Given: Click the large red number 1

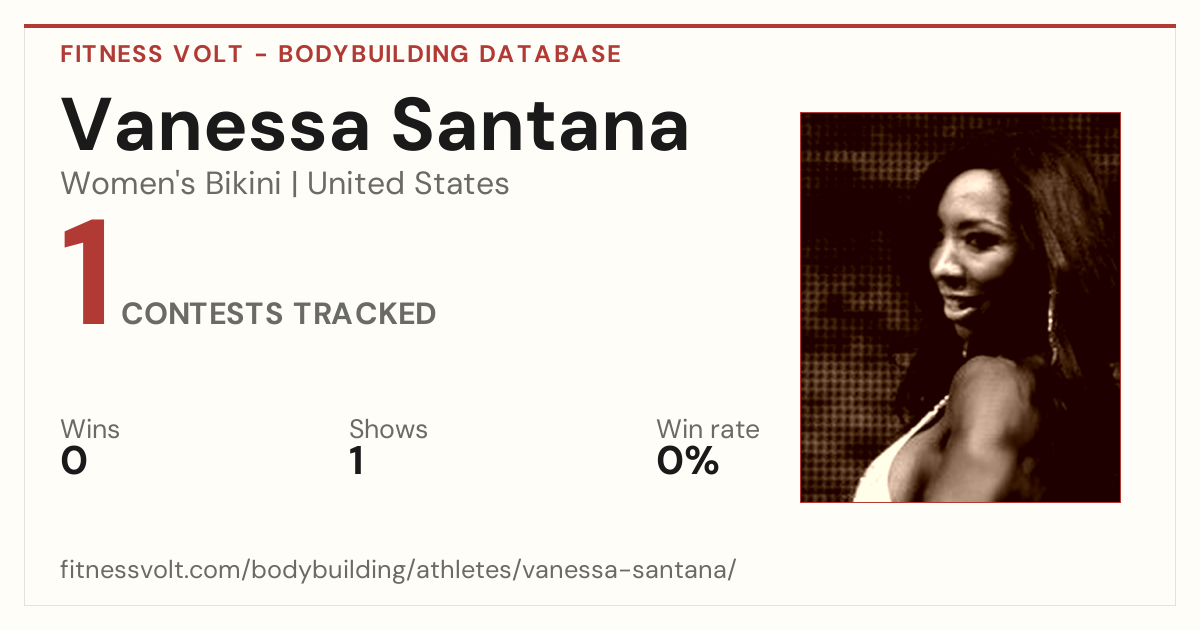Looking at the screenshot, I should 85,274.
